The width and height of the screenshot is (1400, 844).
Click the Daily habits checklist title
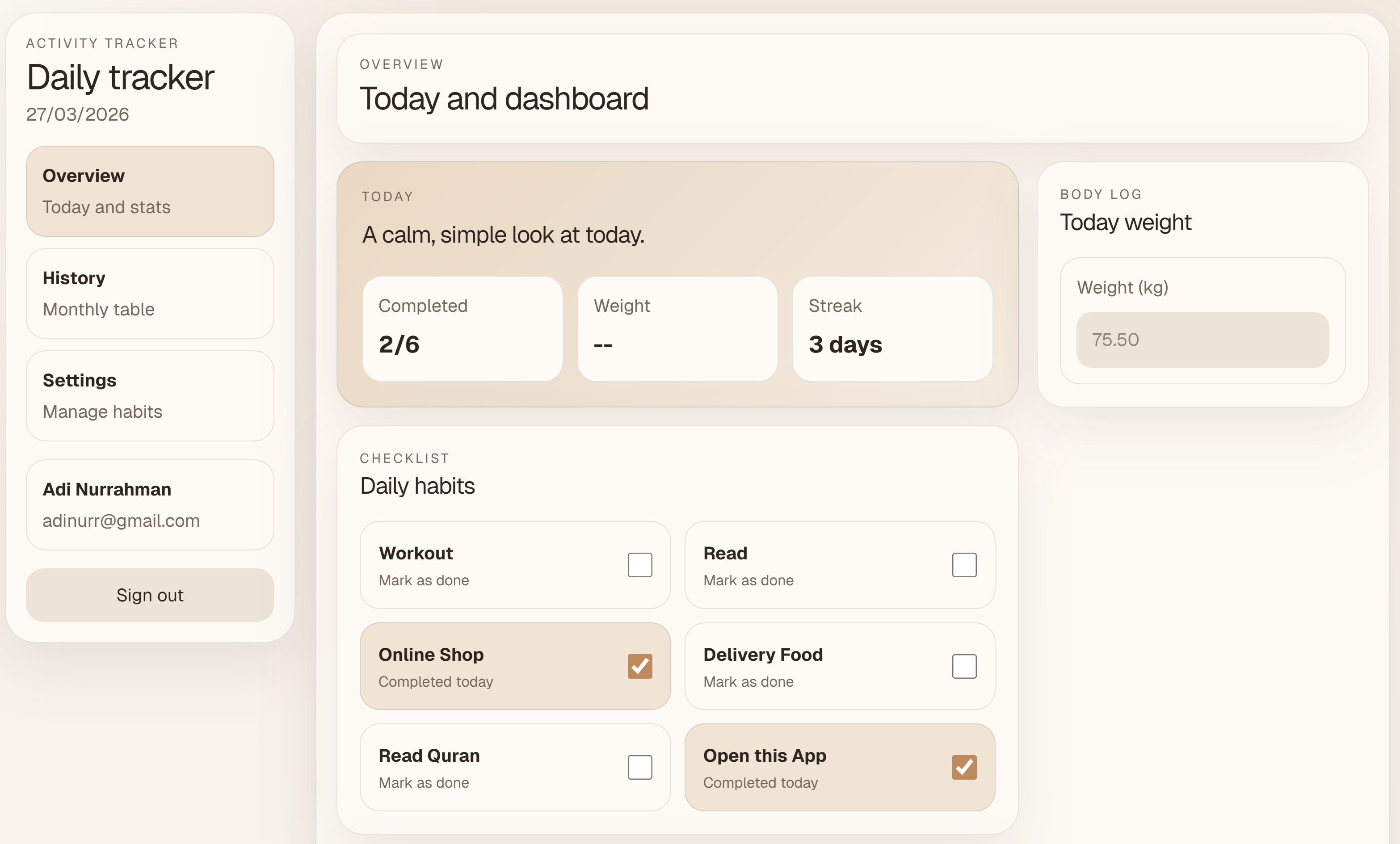pos(417,486)
